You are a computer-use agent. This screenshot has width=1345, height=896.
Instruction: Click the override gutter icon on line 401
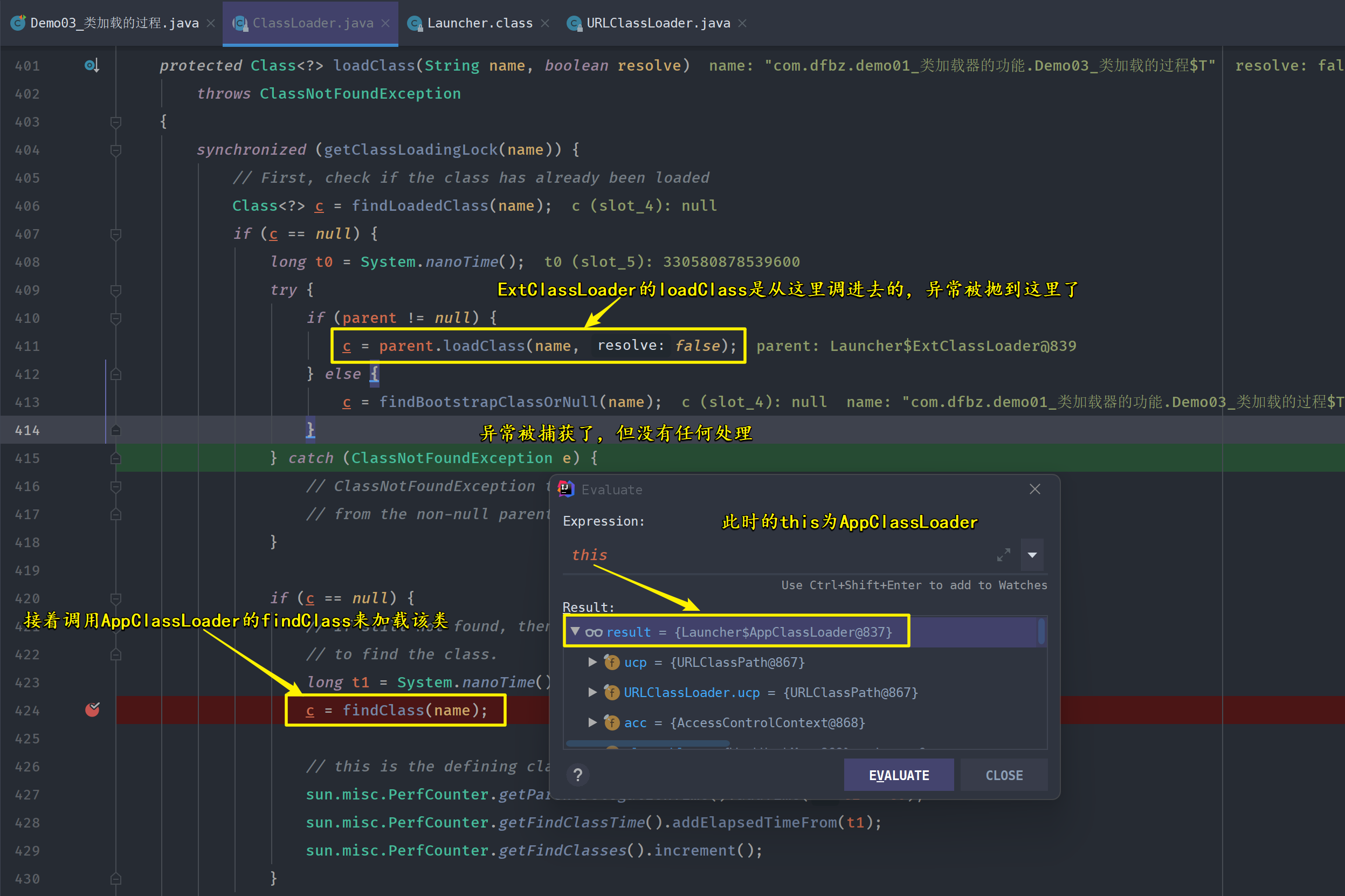click(92, 66)
